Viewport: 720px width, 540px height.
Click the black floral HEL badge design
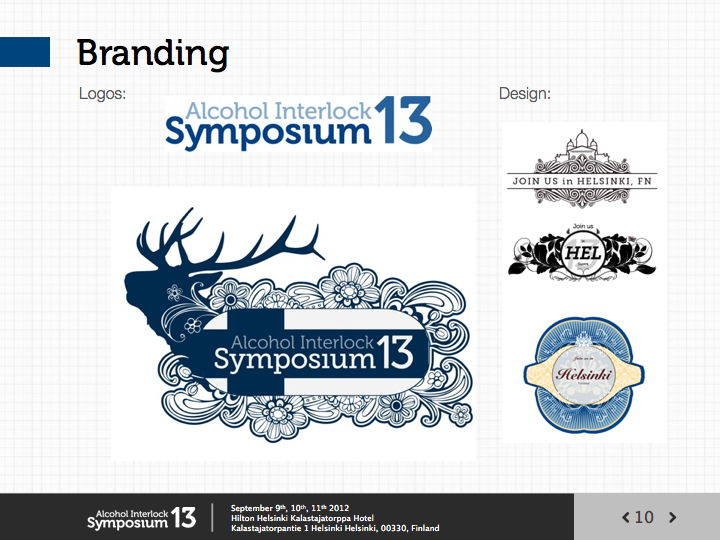click(582, 252)
